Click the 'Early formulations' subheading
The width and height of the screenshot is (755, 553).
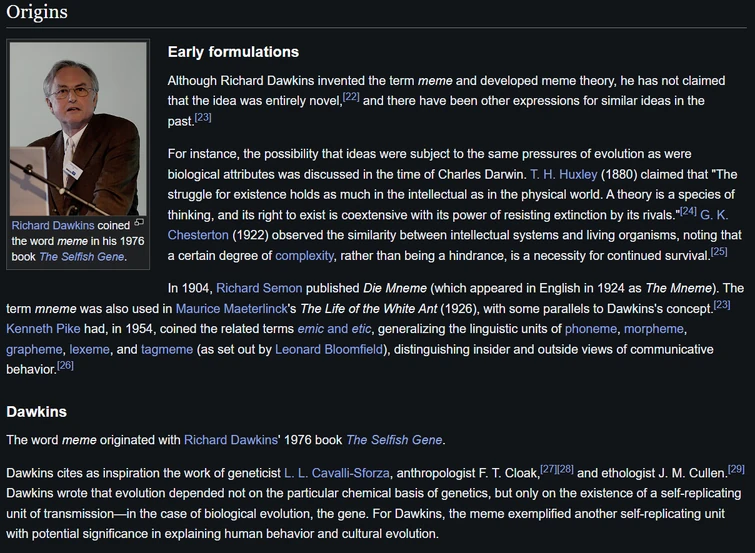pos(233,52)
